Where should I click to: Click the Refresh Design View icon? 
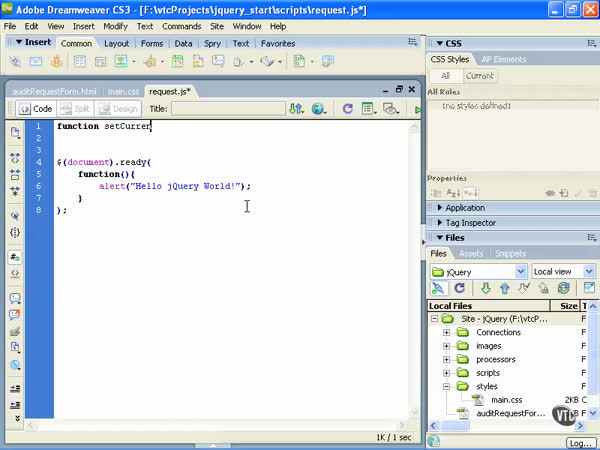(347, 109)
